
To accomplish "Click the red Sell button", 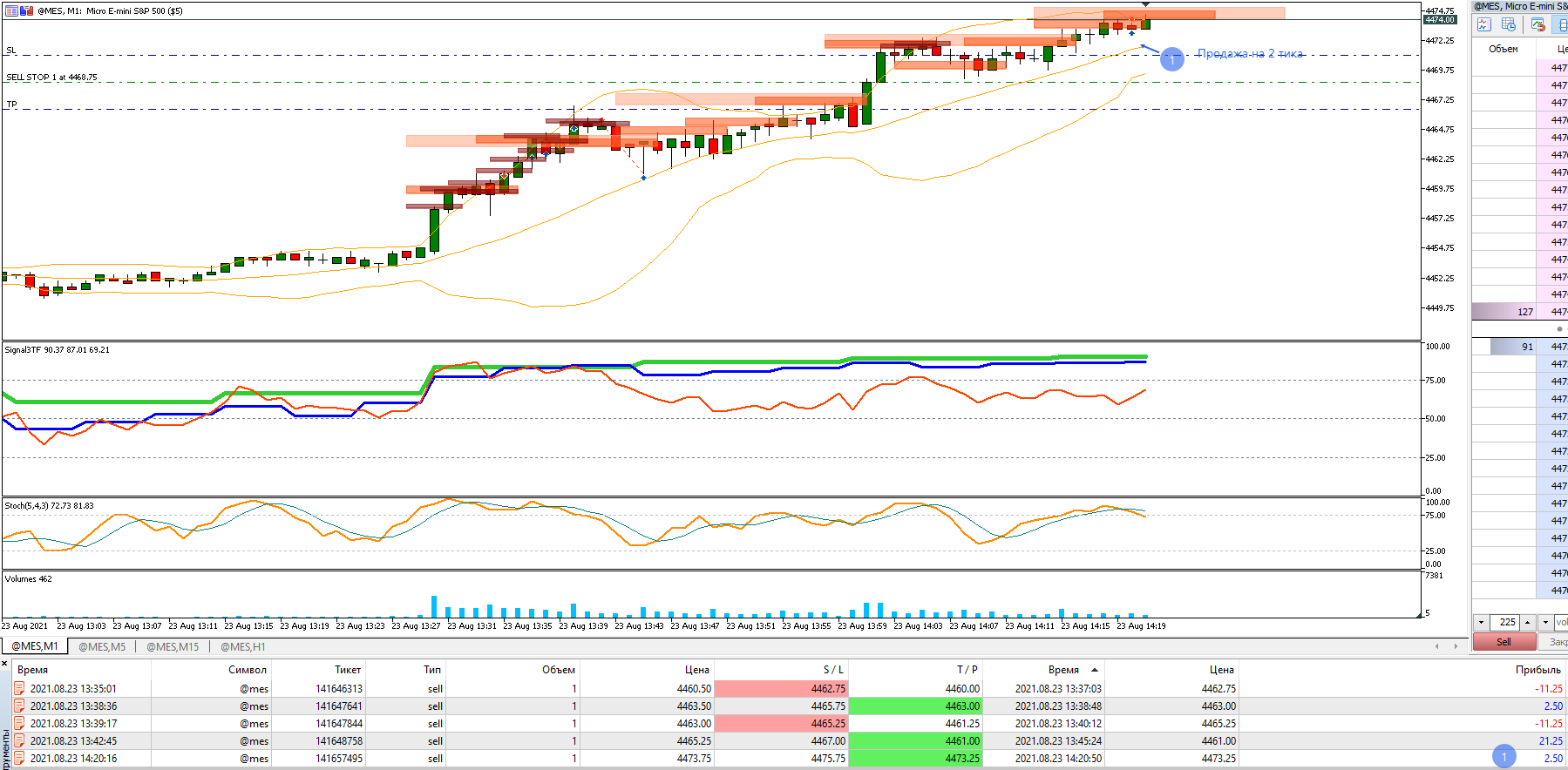I will coord(1504,642).
